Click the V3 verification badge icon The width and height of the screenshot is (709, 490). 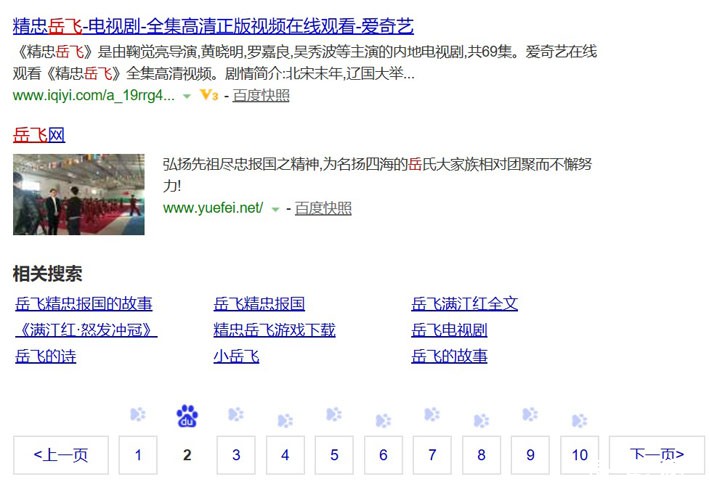pyautogui.click(x=209, y=95)
